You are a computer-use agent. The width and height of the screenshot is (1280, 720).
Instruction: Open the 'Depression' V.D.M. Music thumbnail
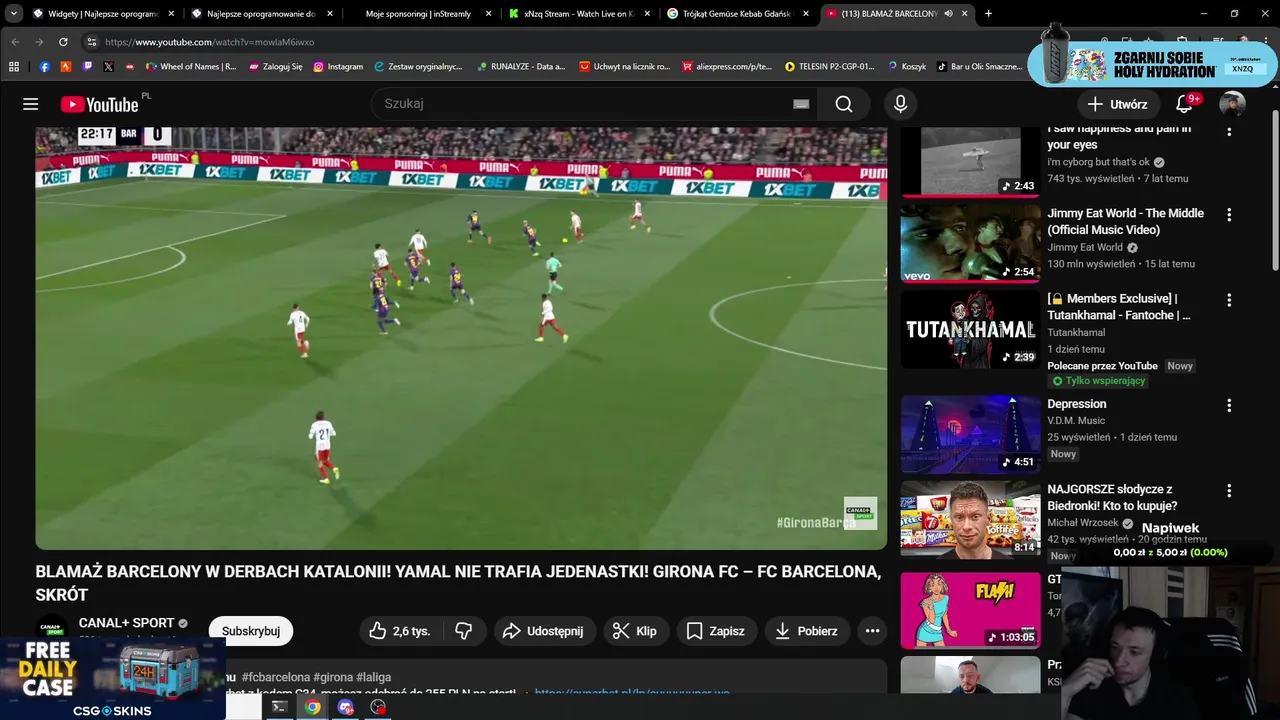[970, 434]
